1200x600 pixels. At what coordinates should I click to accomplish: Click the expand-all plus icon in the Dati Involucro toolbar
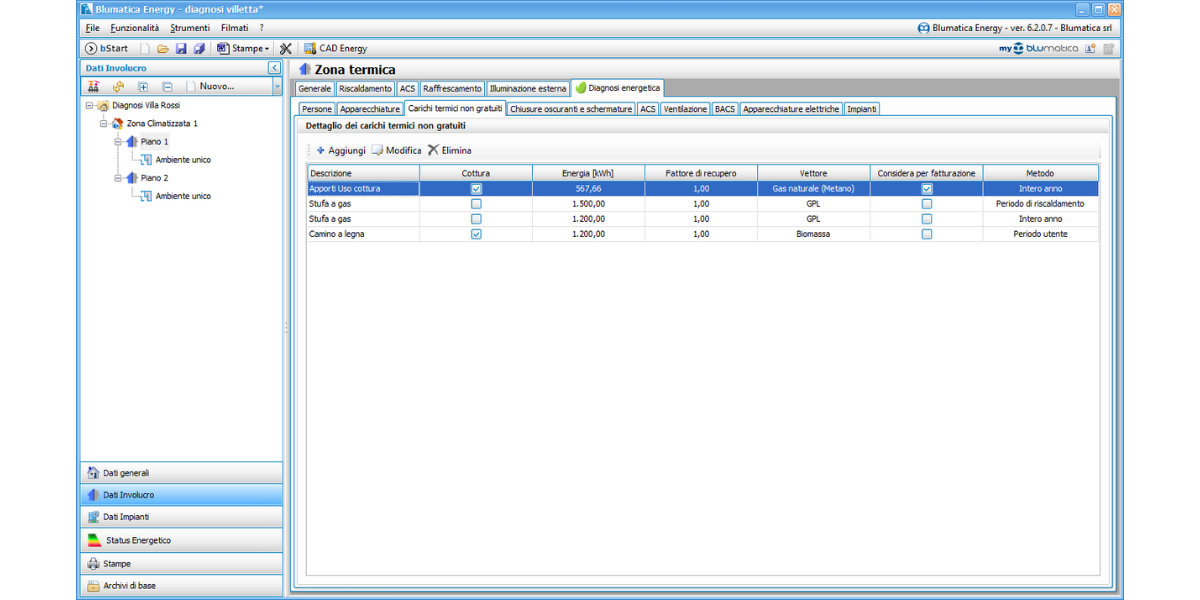tap(143, 87)
